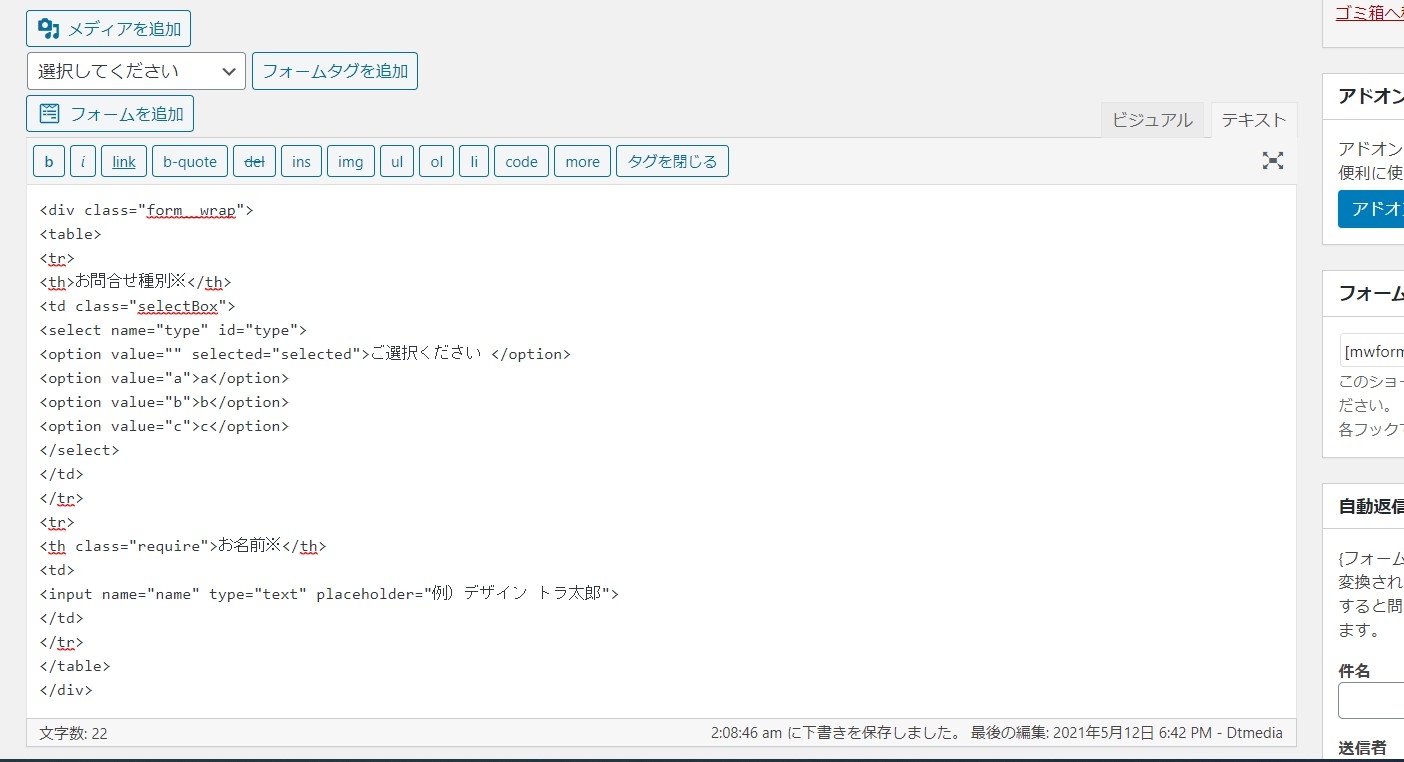Insert italic tag with i button
Image resolution: width=1404 pixels, height=762 pixels.
click(83, 161)
